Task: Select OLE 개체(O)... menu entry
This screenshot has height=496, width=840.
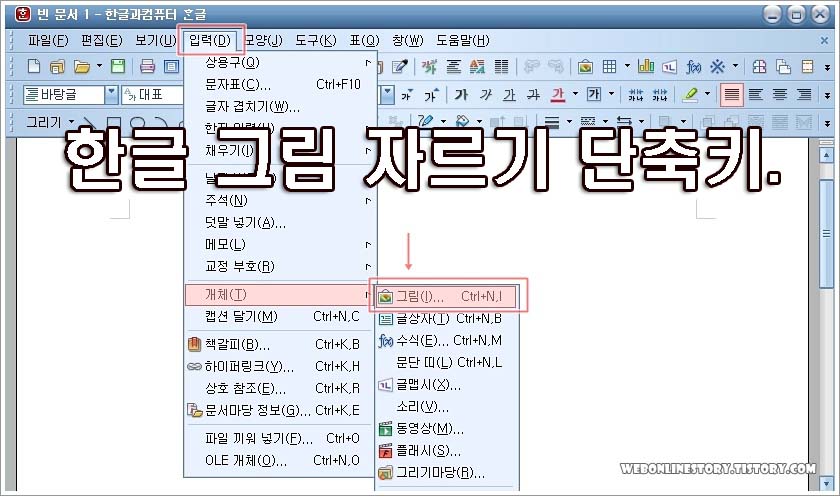Action: [x=281, y=461]
